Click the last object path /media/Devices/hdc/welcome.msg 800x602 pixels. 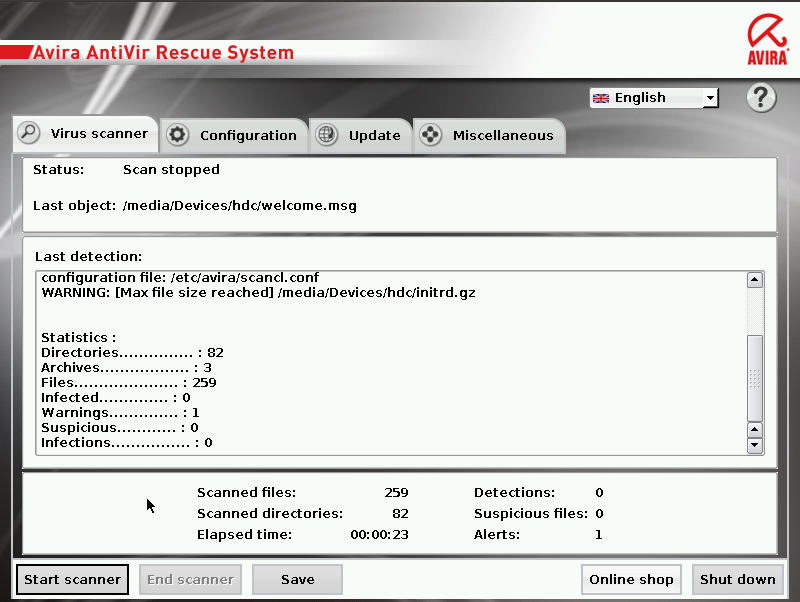point(240,206)
